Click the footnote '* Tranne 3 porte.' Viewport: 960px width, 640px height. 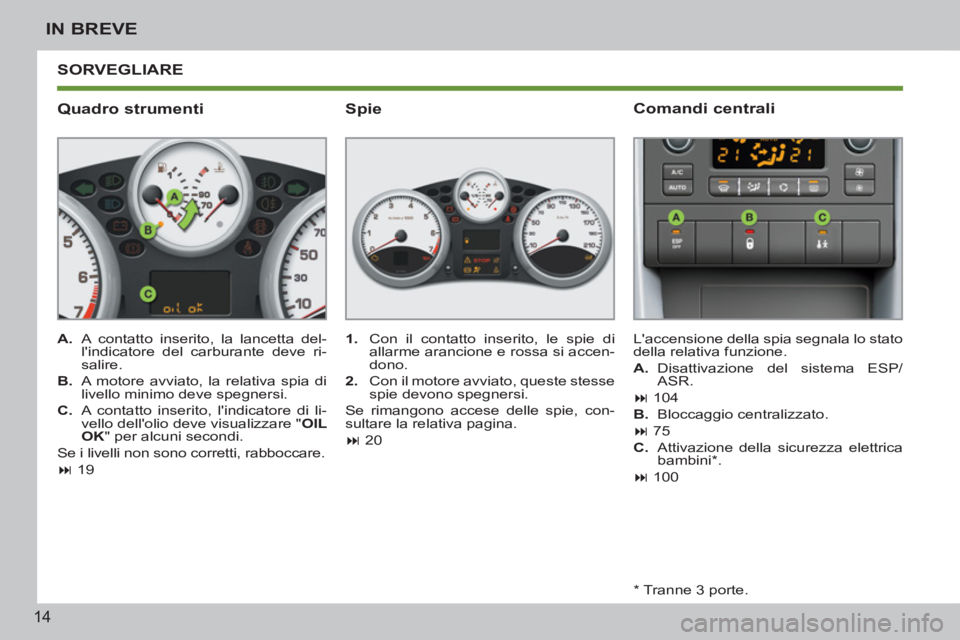[691, 590]
